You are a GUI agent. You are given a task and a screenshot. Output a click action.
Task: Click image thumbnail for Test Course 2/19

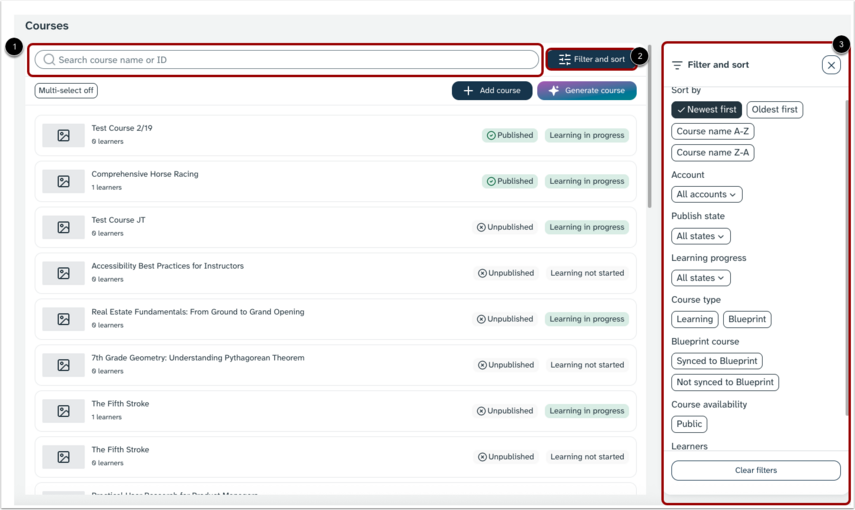(x=63, y=135)
